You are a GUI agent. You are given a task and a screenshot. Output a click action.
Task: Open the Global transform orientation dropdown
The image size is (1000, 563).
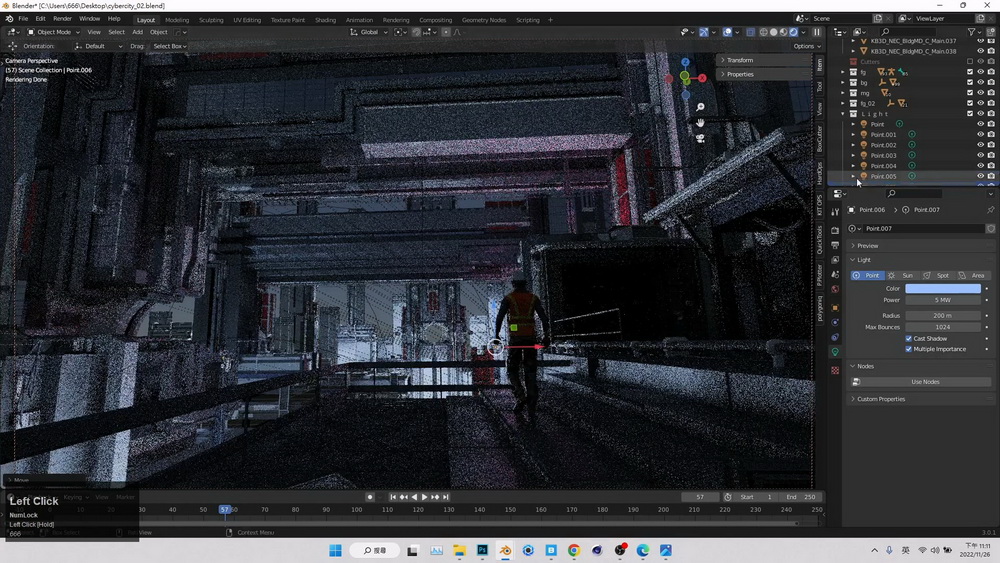(369, 32)
